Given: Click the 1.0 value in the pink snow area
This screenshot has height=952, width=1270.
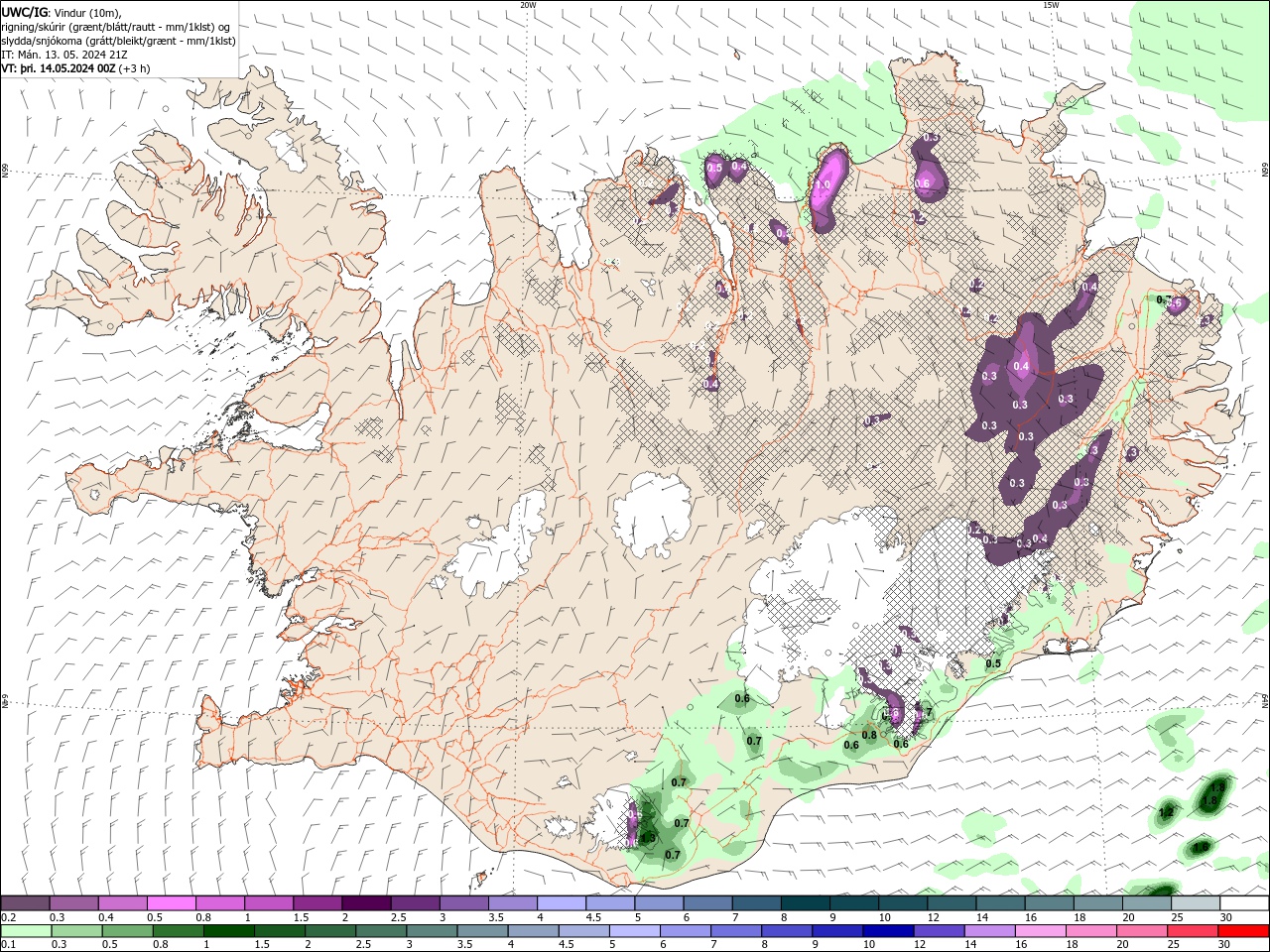Looking at the screenshot, I should click(x=823, y=184).
